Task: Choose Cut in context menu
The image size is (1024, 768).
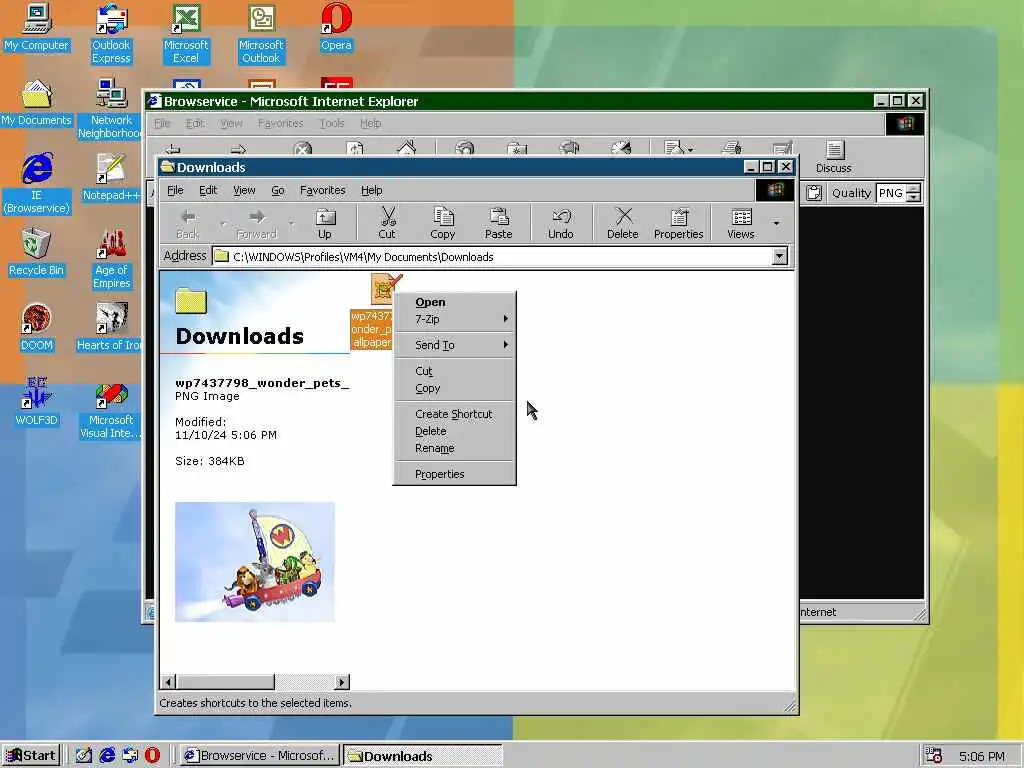Action: 455,371
